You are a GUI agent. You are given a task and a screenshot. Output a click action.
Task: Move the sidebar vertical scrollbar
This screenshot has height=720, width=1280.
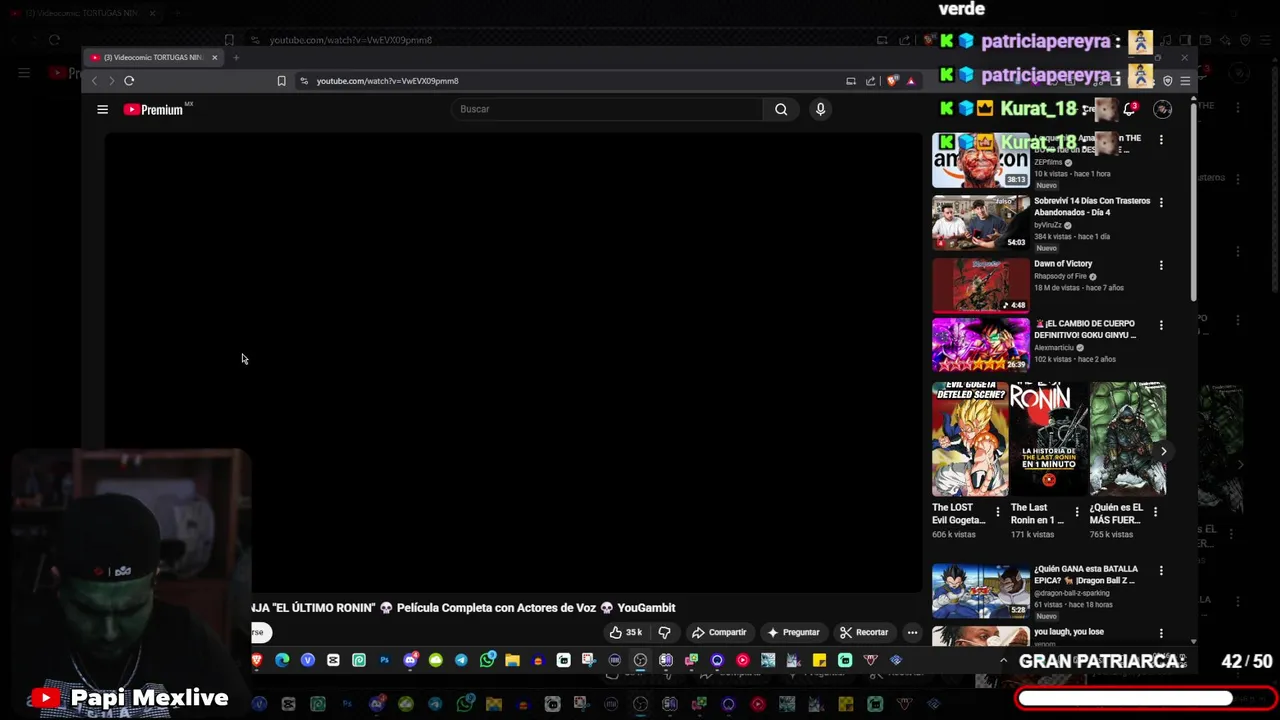point(1193,200)
